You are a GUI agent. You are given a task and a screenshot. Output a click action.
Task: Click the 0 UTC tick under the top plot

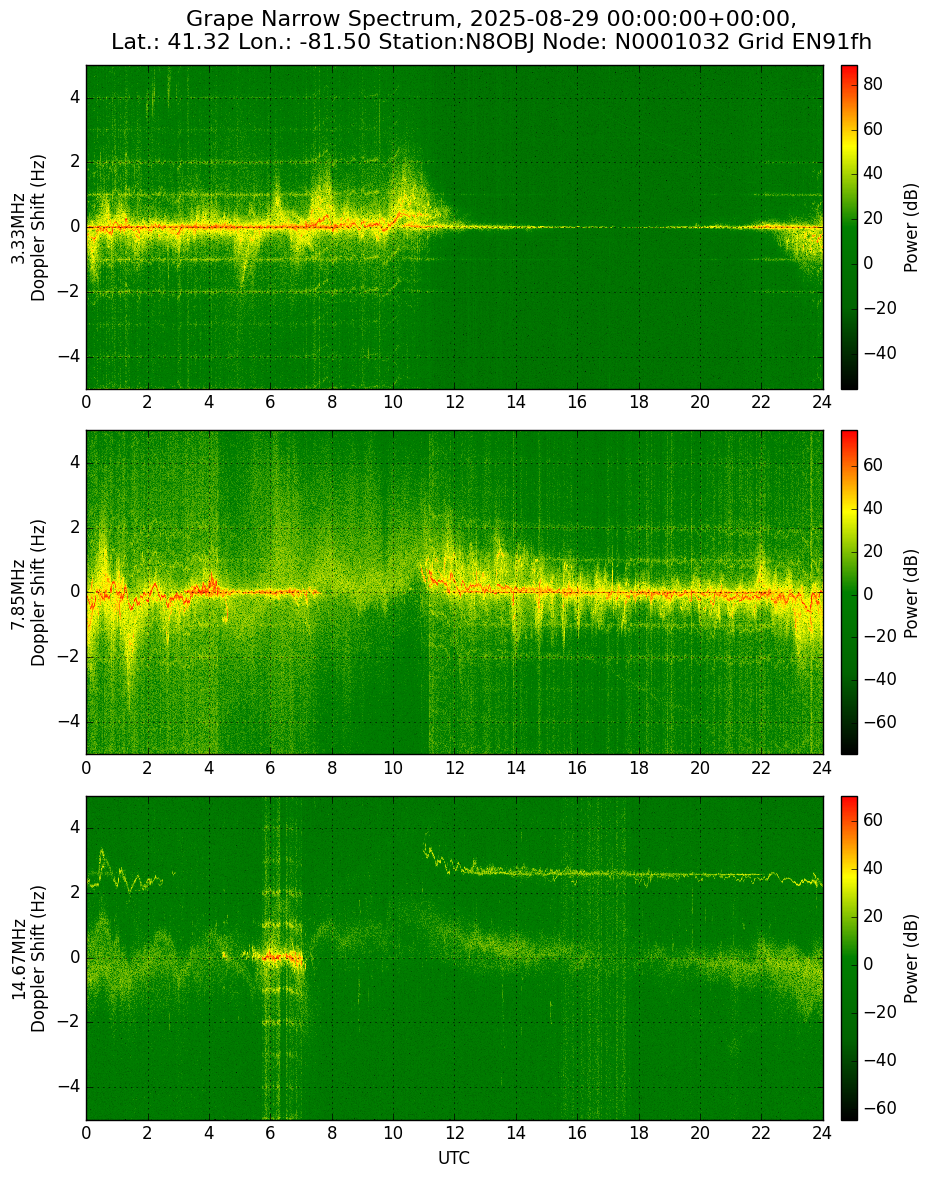86,402
